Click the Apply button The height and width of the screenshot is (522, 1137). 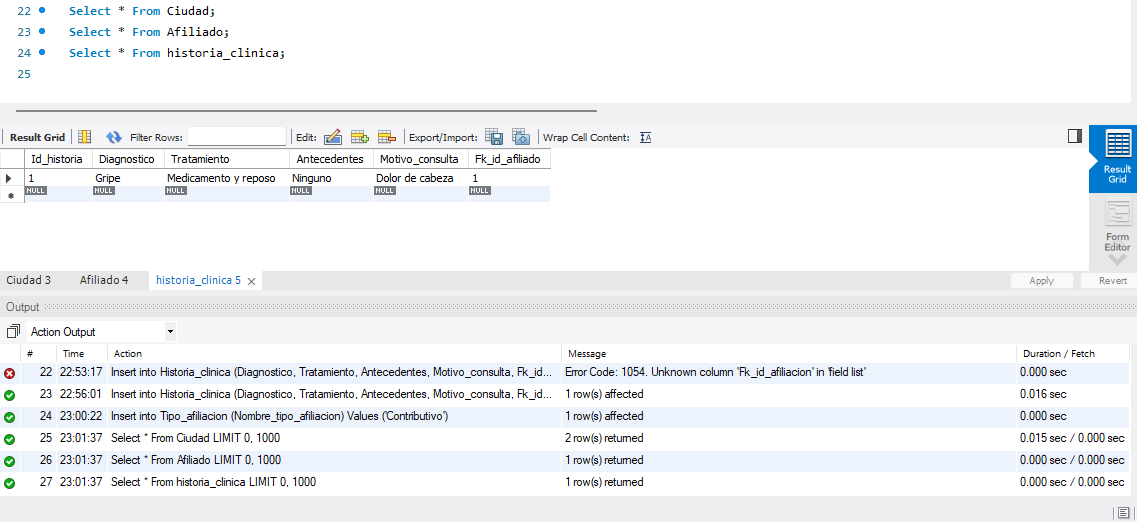click(1041, 281)
